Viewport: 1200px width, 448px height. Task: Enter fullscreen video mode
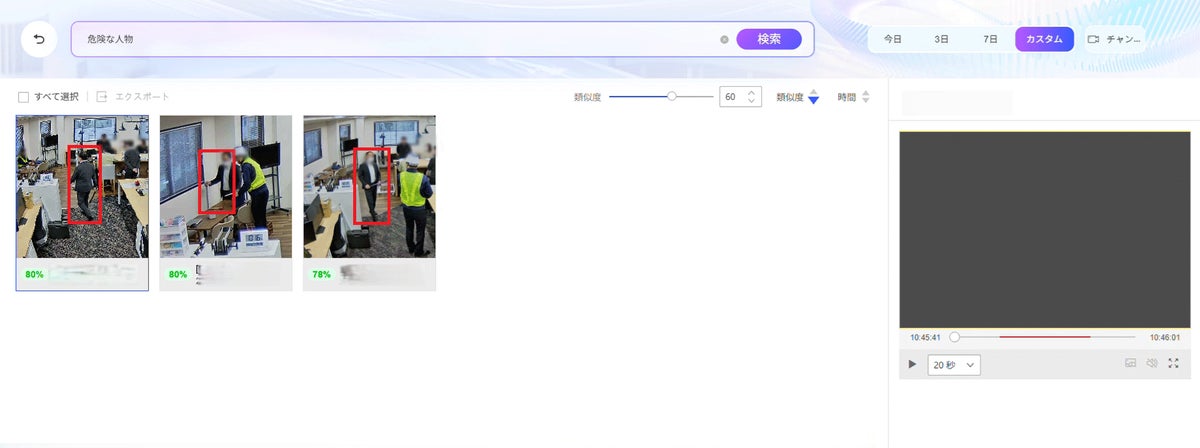[x=1174, y=364]
